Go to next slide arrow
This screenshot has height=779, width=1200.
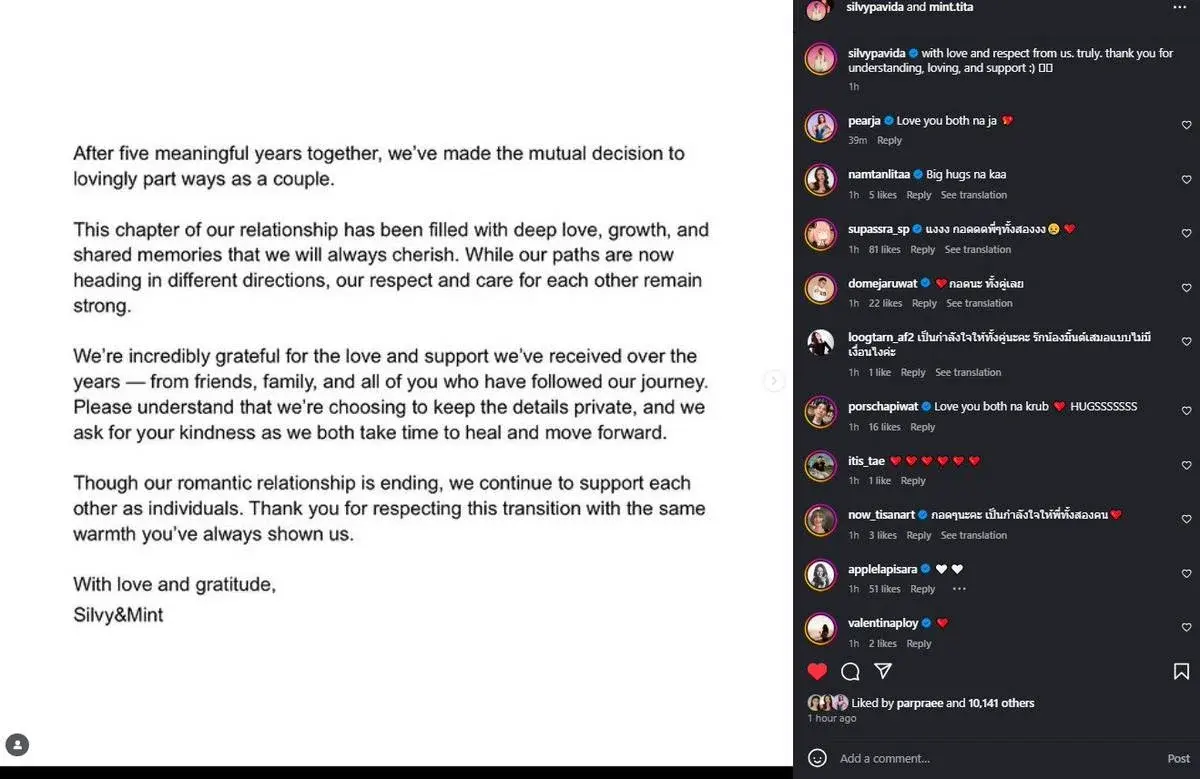click(773, 381)
